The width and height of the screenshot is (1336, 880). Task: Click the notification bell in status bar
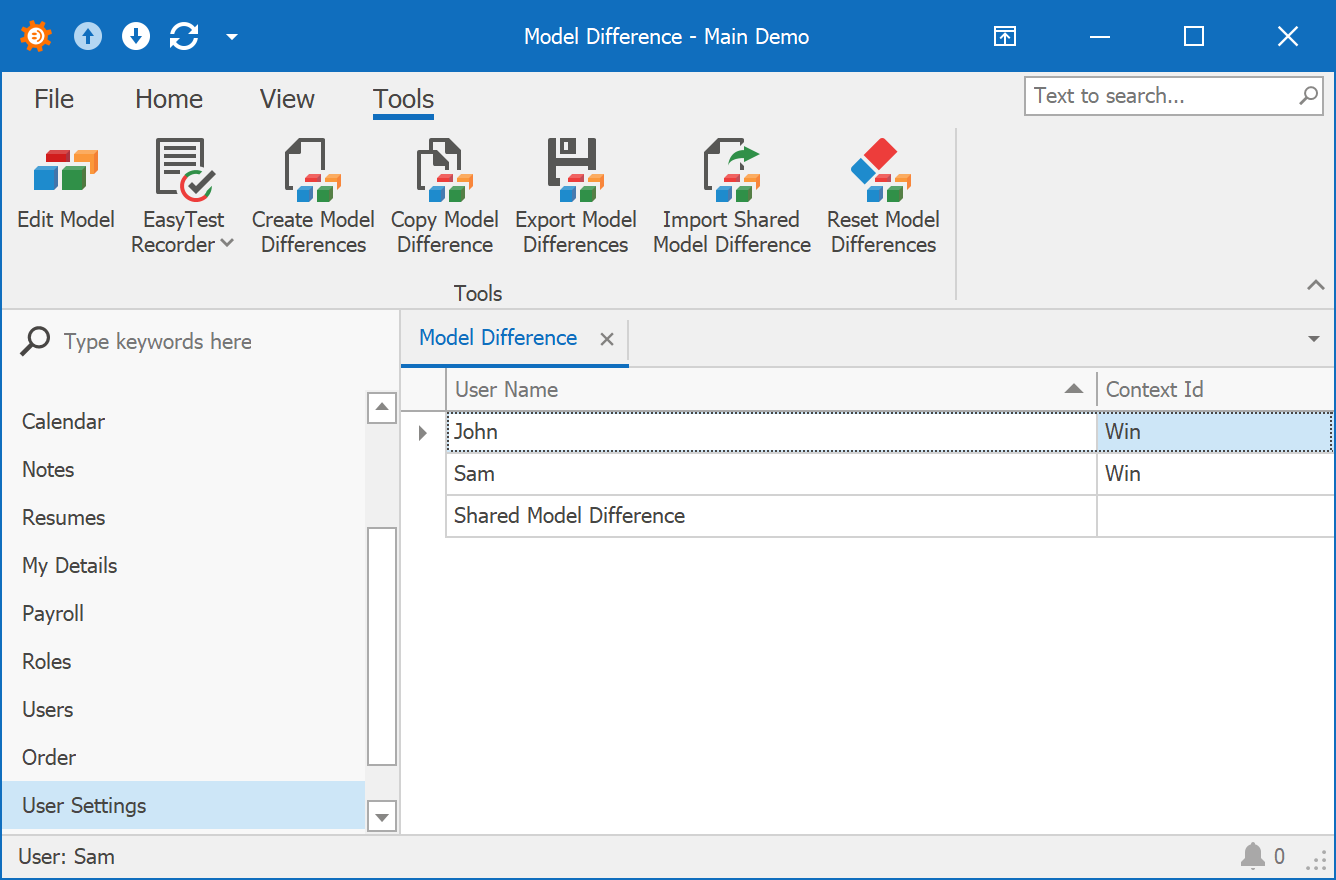pyautogui.click(x=1252, y=856)
